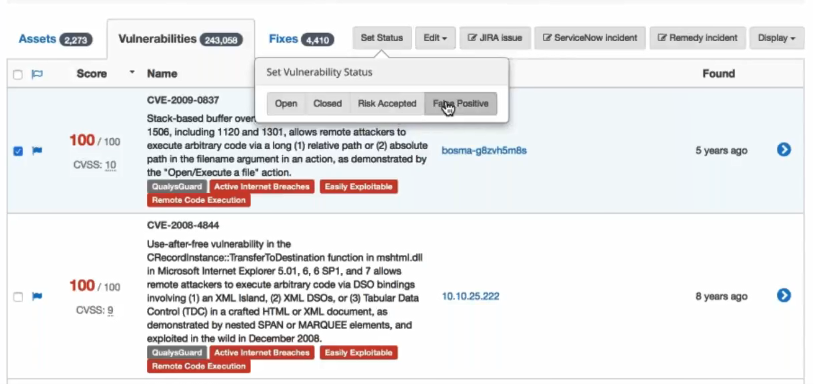Image resolution: width=814 pixels, height=384 pixels.
Task: Toggle the flag on the CVE-2009-0837 row
Action: (x=37, y=151)
